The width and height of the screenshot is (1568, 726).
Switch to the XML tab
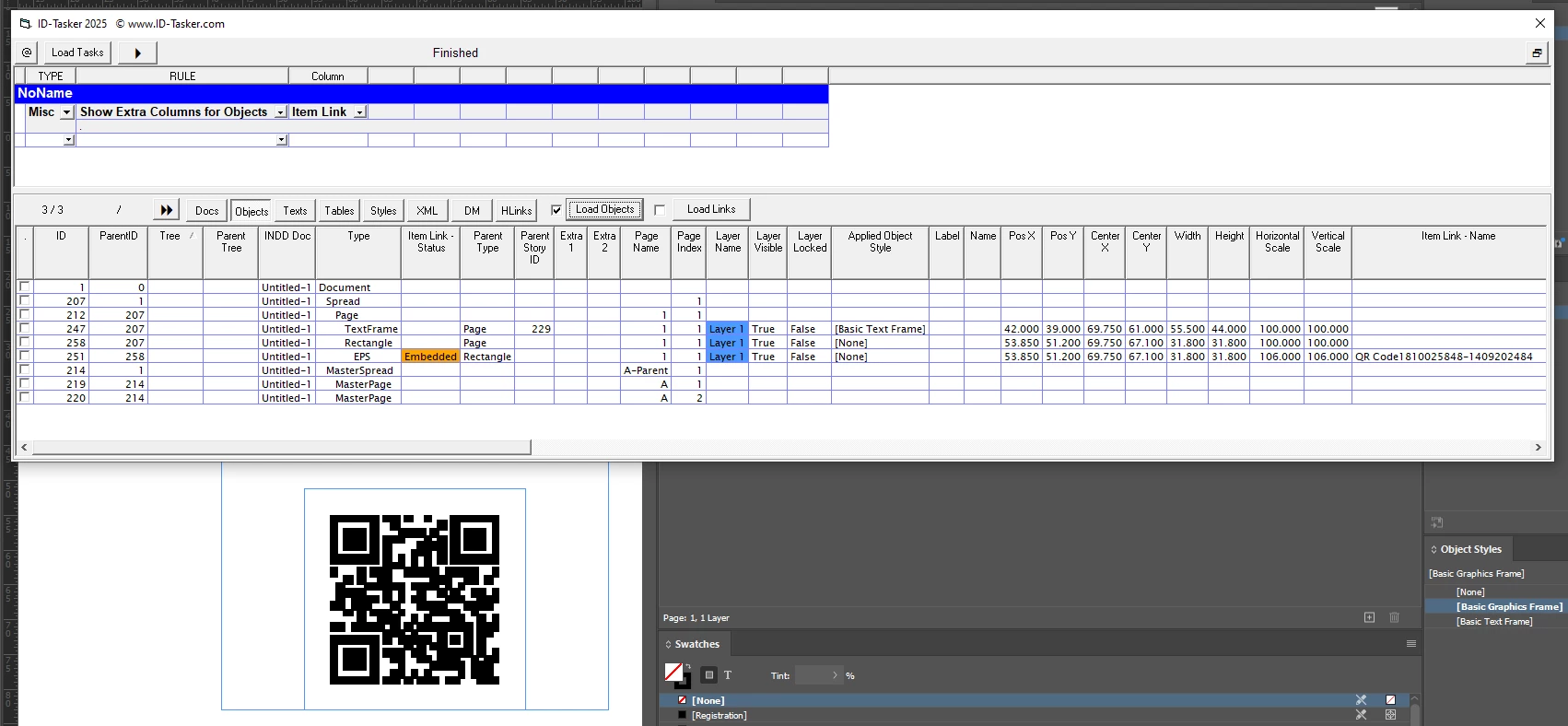pos(427,210)
